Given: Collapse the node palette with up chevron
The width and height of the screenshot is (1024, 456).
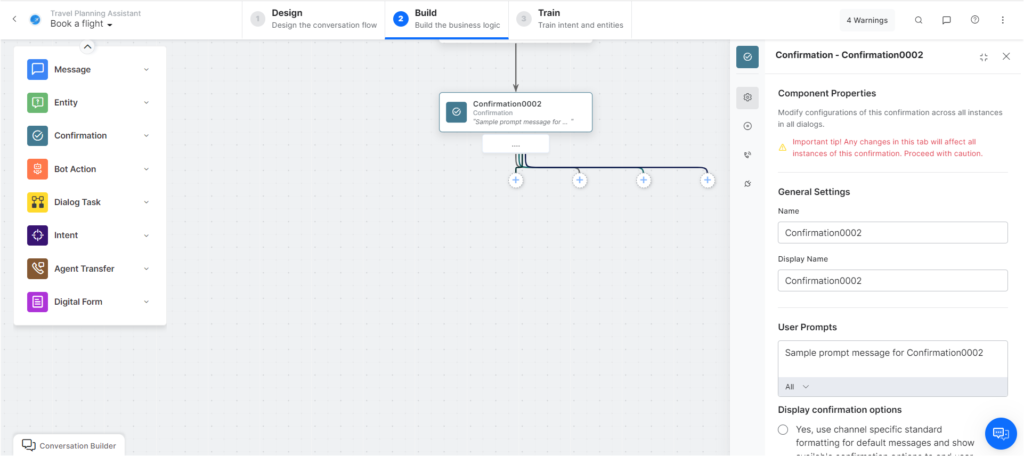Looking at the screenshot, I should pyautogui.click(x=87, y=47).
